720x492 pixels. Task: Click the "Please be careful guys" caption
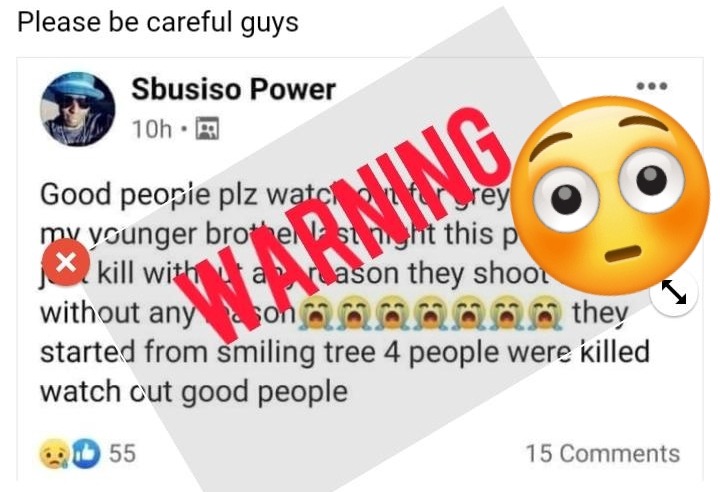(158, 22)
